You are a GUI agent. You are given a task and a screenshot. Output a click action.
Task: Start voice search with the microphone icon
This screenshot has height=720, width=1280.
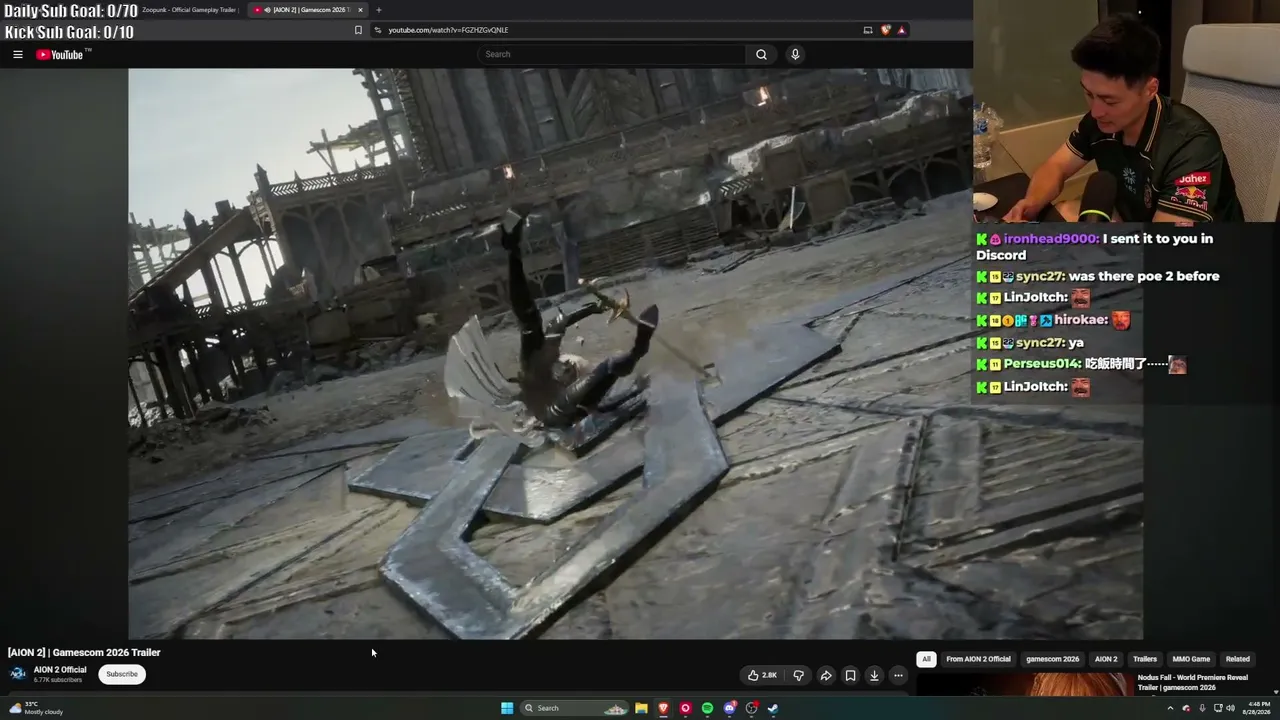(x=795, y=54)
